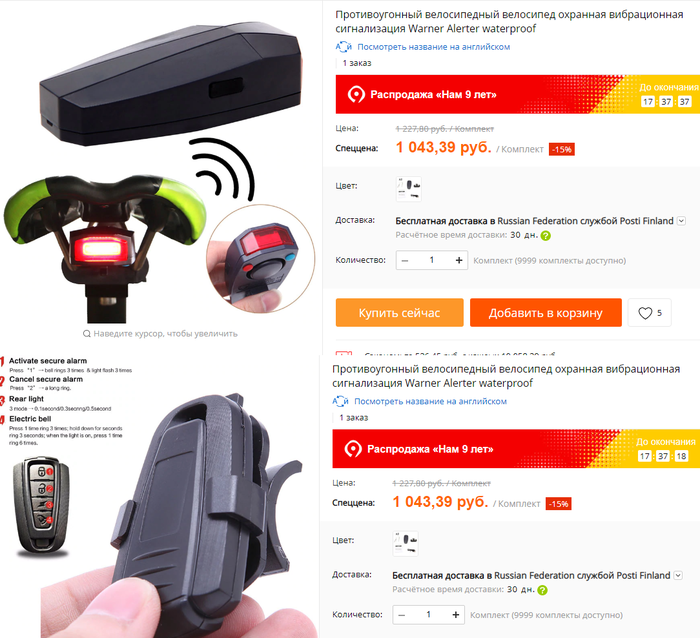Click the sale pin icon in the bottom red banner

coord(353,449)
